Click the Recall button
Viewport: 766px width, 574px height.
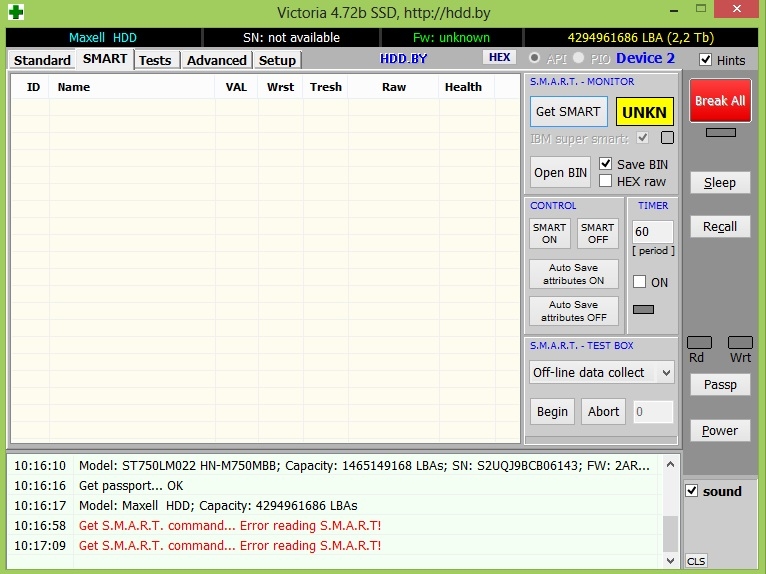coord(720,227)
